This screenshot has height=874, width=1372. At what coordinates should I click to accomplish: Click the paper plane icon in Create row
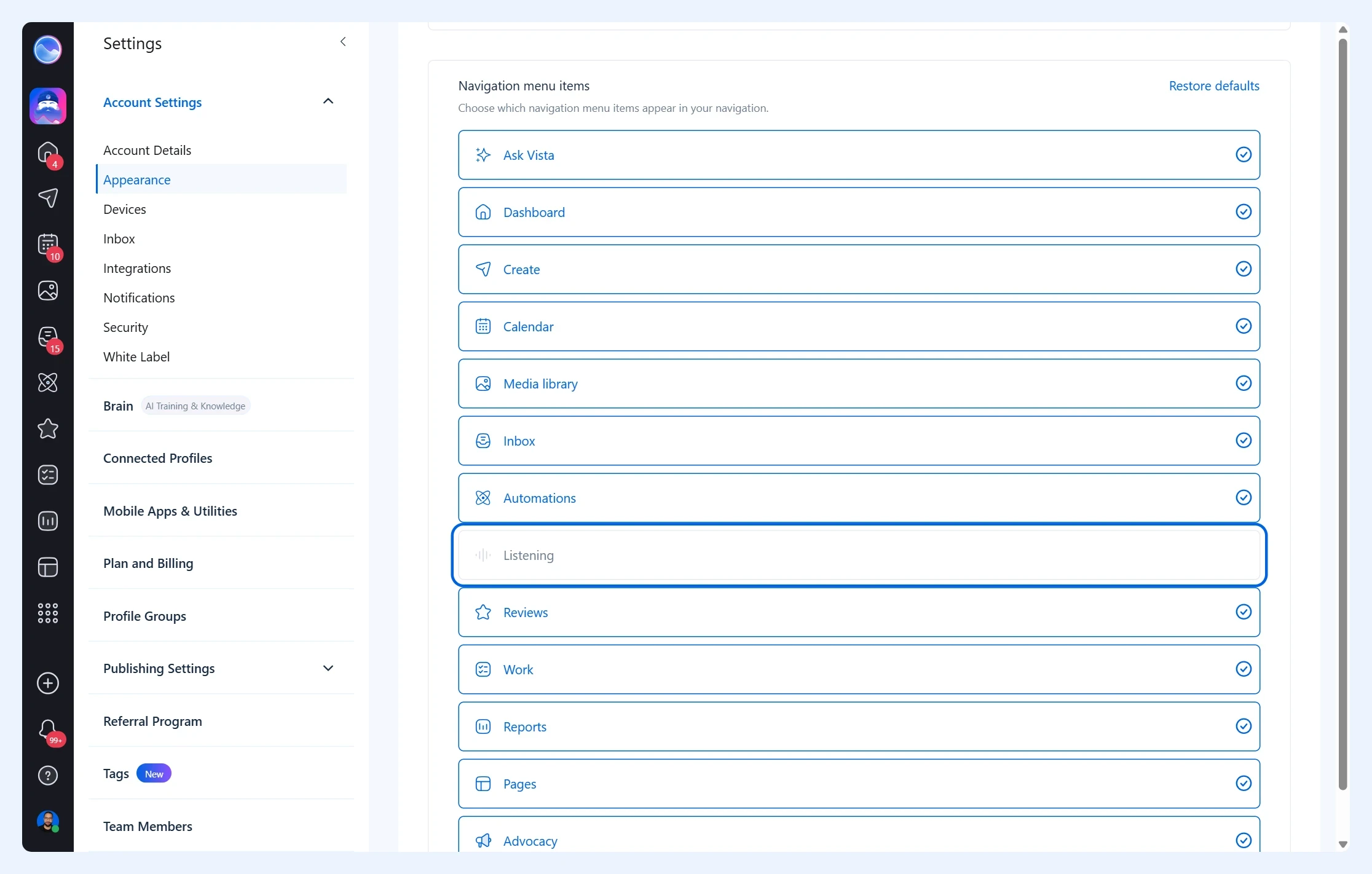coord(483,269)
